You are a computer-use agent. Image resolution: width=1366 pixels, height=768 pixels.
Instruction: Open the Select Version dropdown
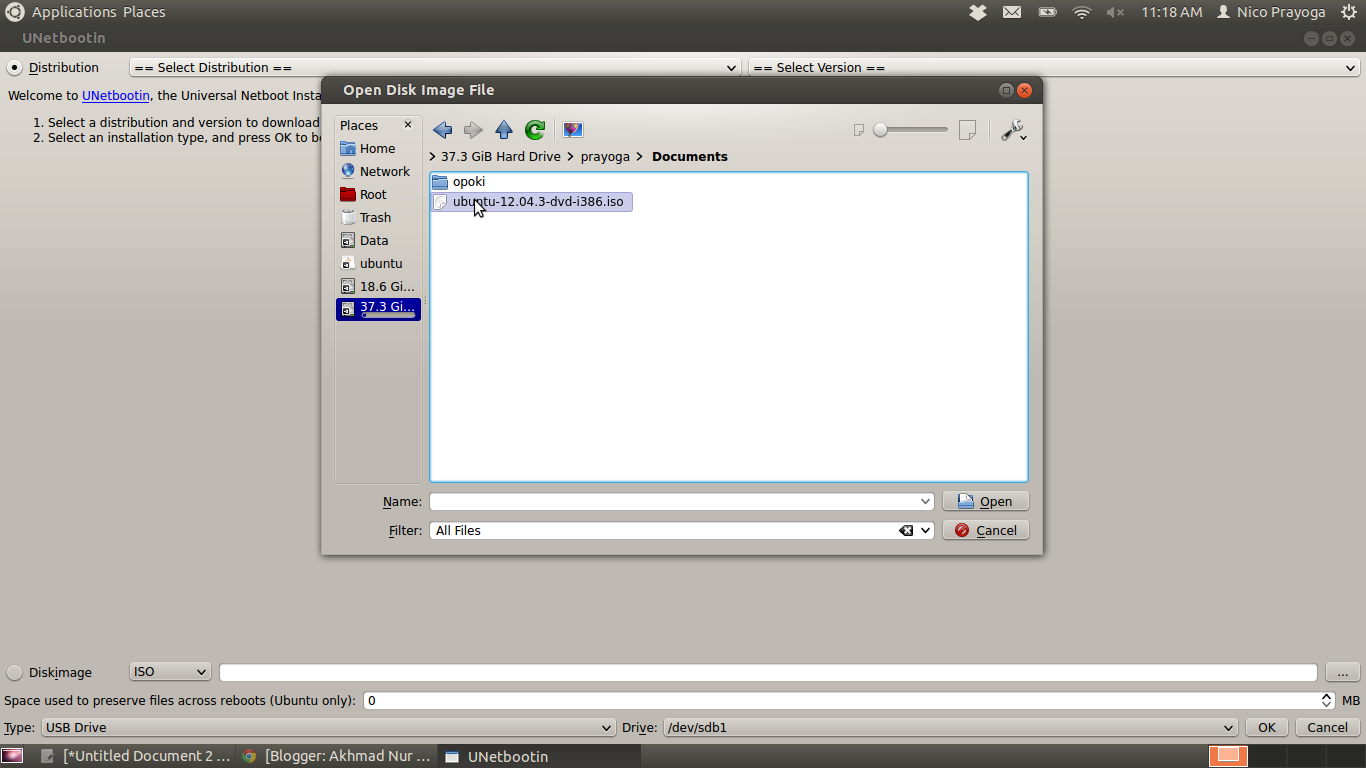(x=1054, y=68)
